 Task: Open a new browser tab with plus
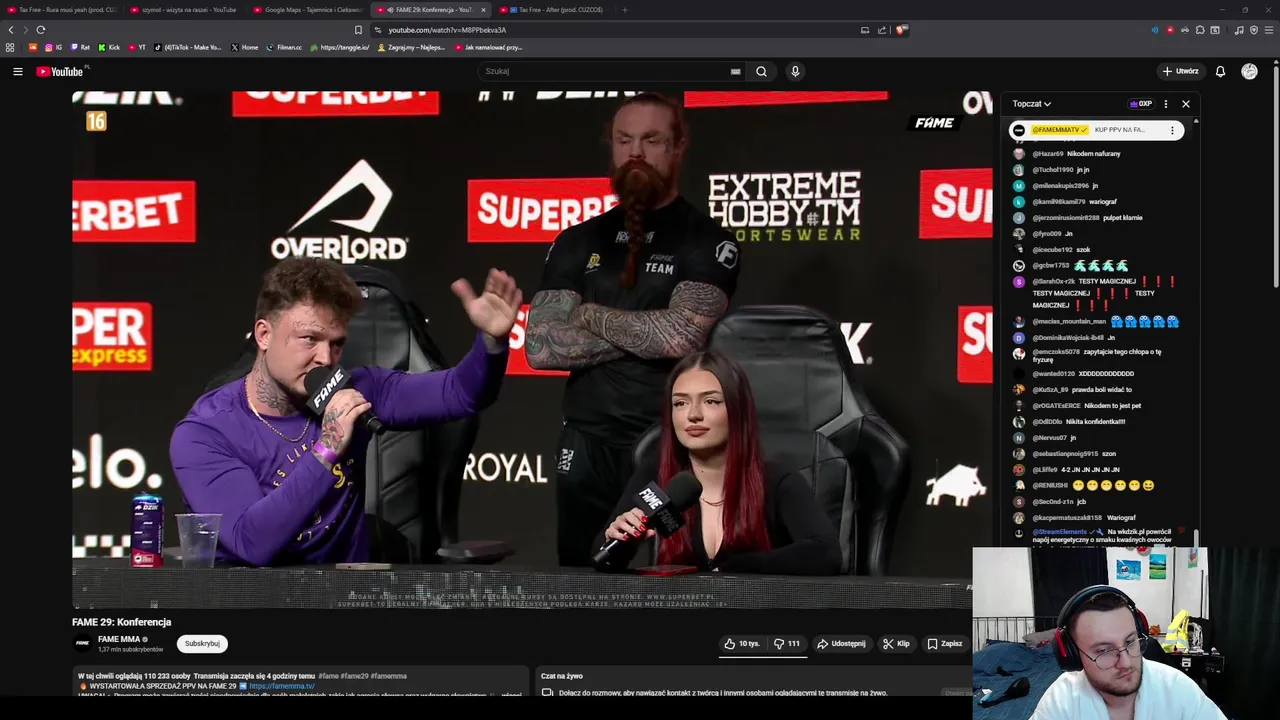click(625, 10)
